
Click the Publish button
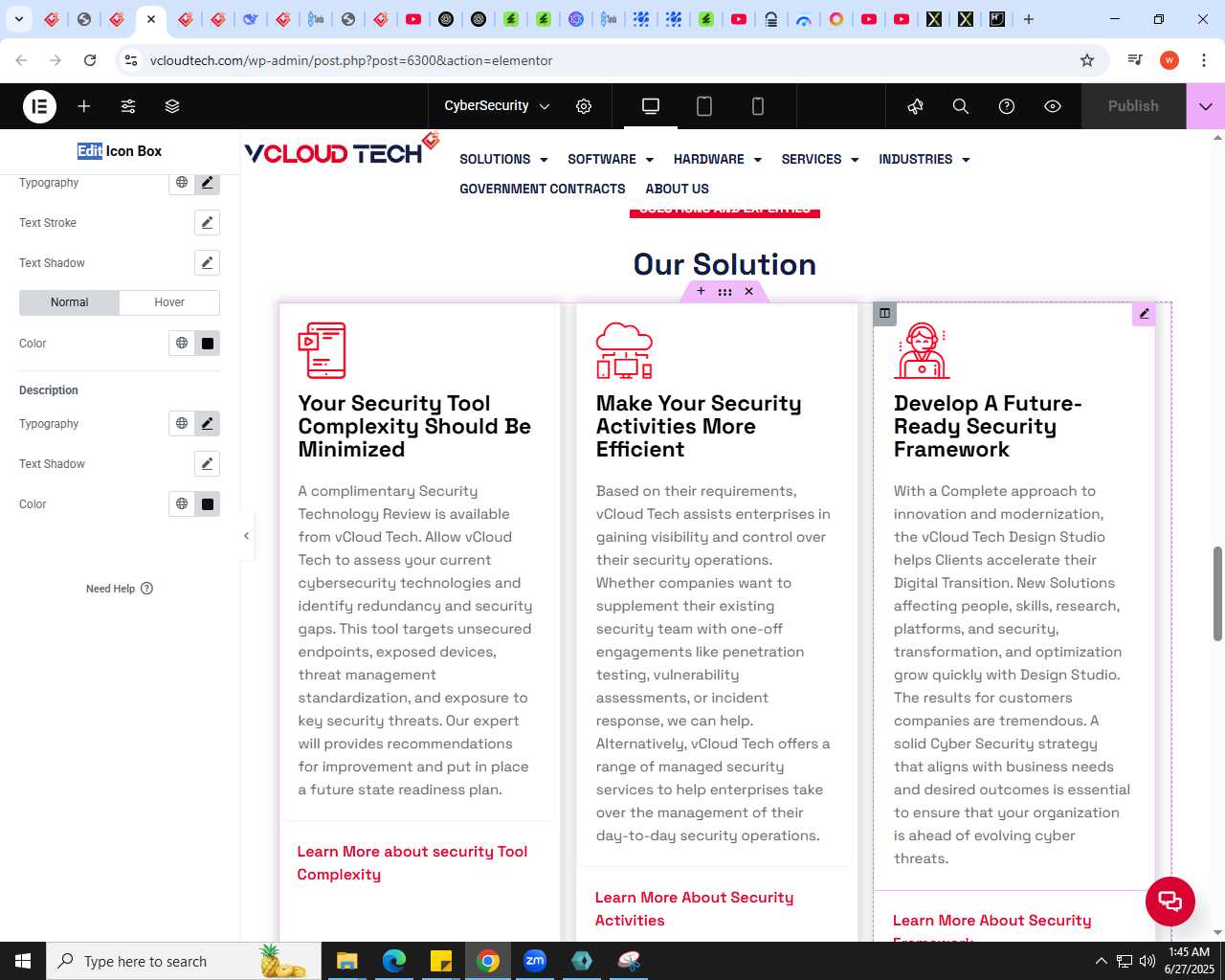pyautogui.click(x=1133, y=106)
